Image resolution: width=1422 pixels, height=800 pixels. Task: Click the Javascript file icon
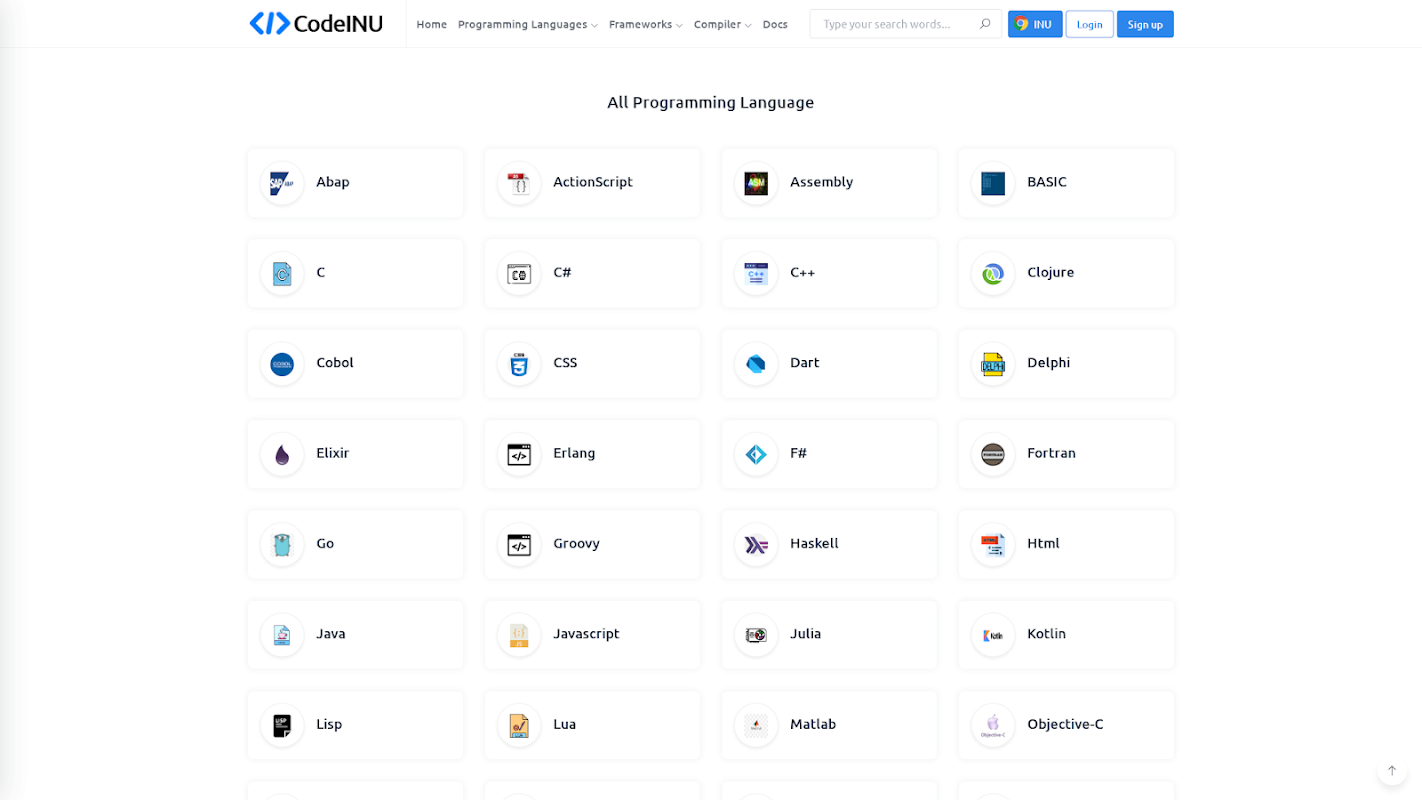(x=519, y=635)
